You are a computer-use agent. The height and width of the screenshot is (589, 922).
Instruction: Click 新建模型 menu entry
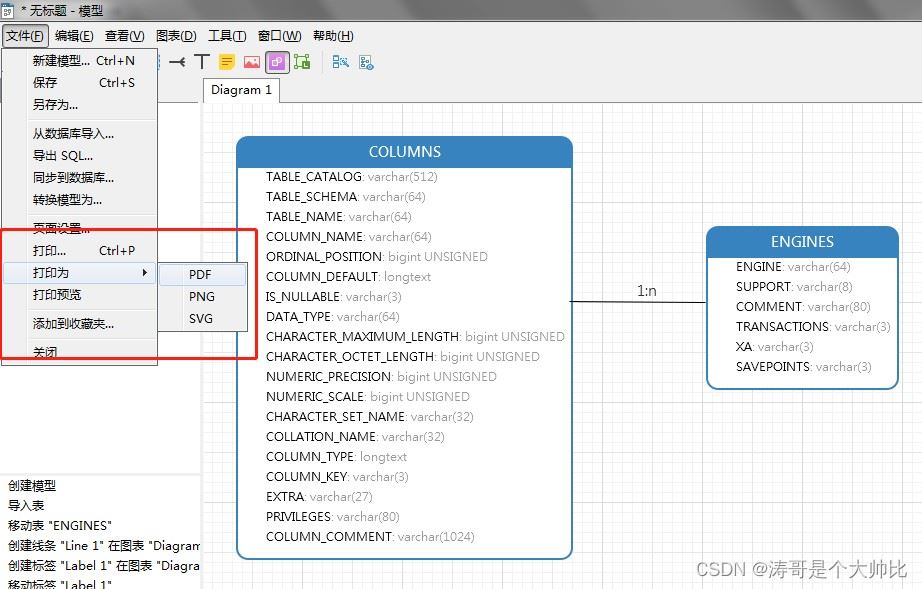coord(62,60)
